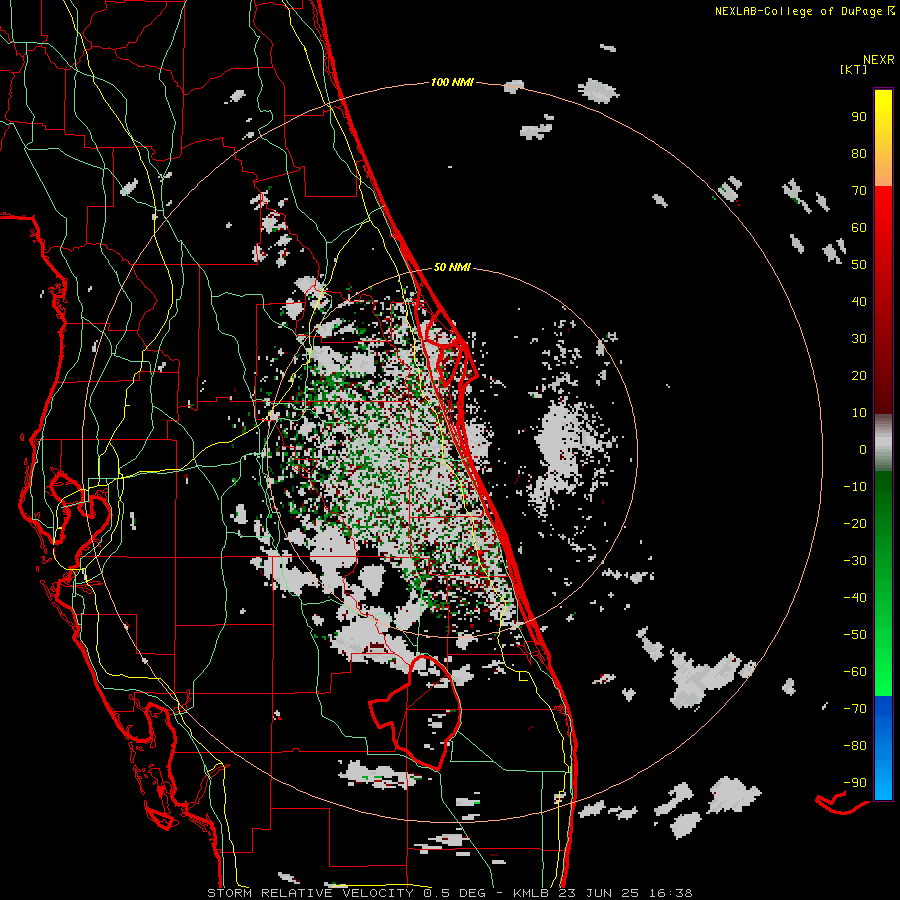
Task: Click the positive 60 value on velocity scale
Action: tap(859, 227)
